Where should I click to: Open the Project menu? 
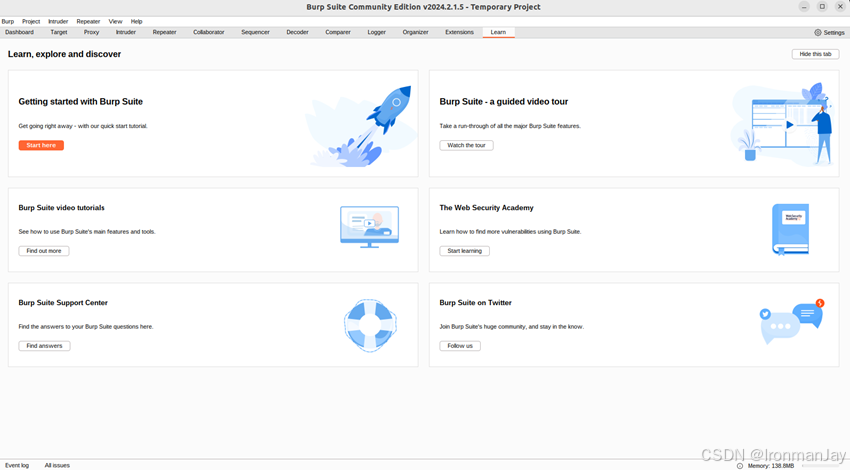click(x=31, y=22)
